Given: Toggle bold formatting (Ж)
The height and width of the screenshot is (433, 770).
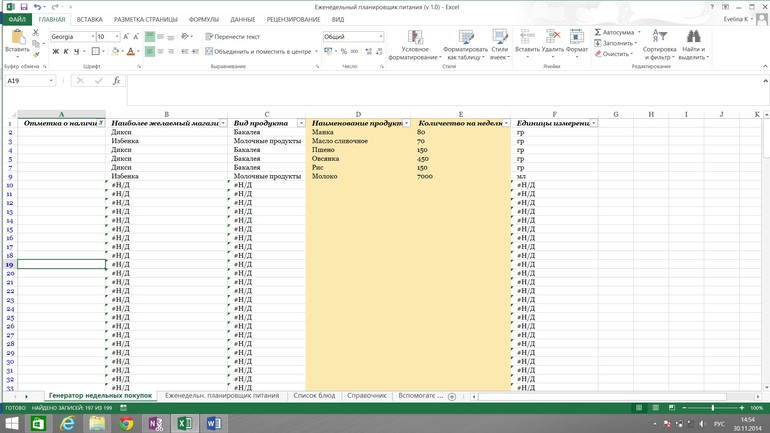Looking at the screenshot, I should tap(55, 52).
